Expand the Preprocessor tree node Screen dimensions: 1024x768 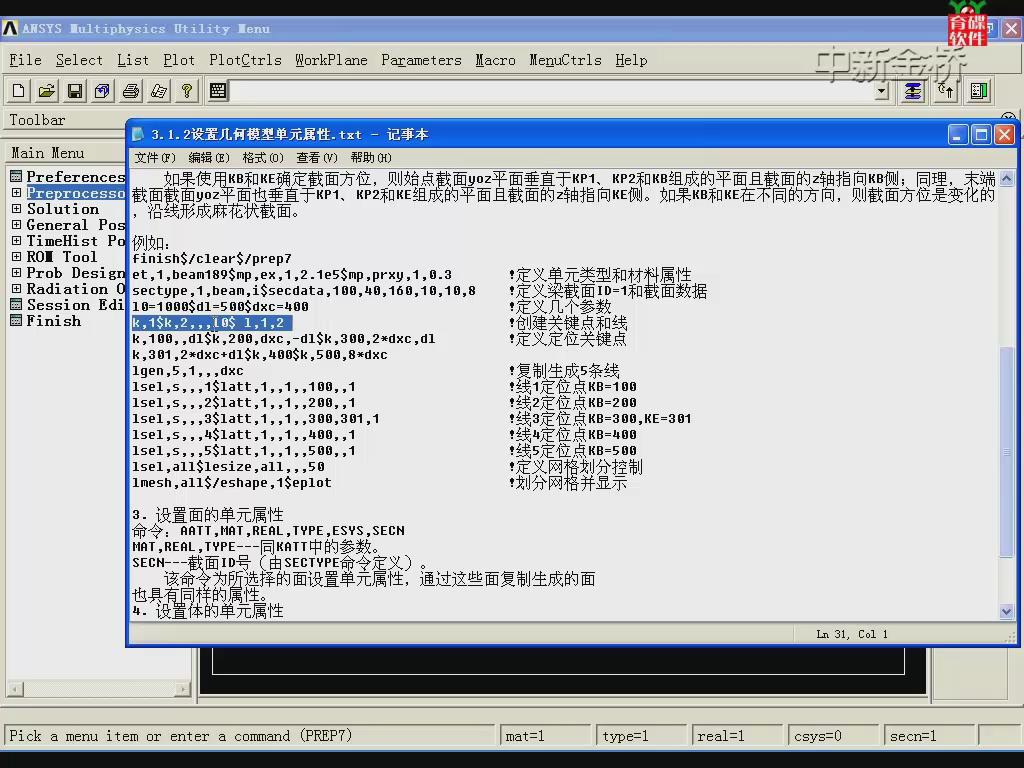16,193
